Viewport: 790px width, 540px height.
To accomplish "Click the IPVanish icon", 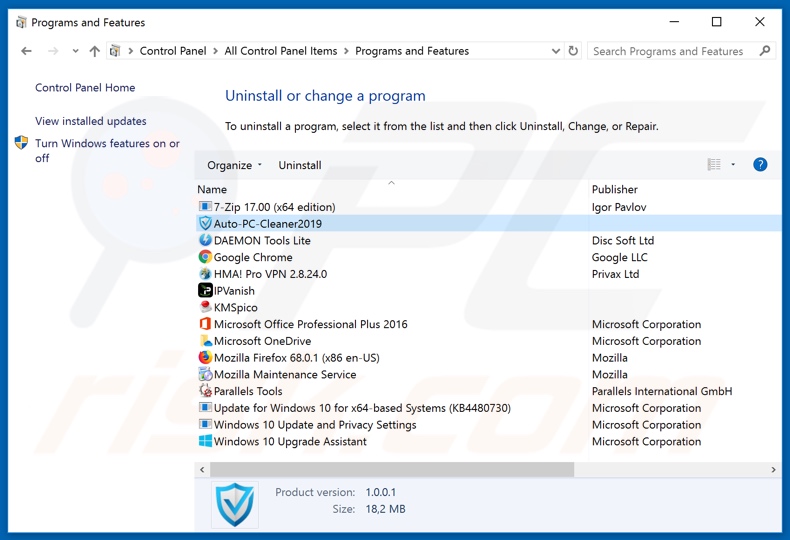I will [205, 290].
